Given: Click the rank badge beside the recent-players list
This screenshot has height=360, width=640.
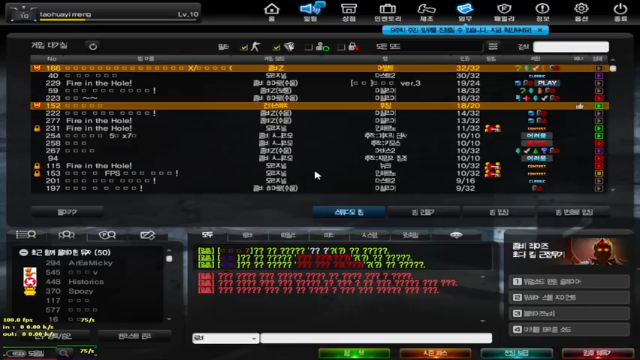Looking at the screenshot, I should click(x=30, y=281).
